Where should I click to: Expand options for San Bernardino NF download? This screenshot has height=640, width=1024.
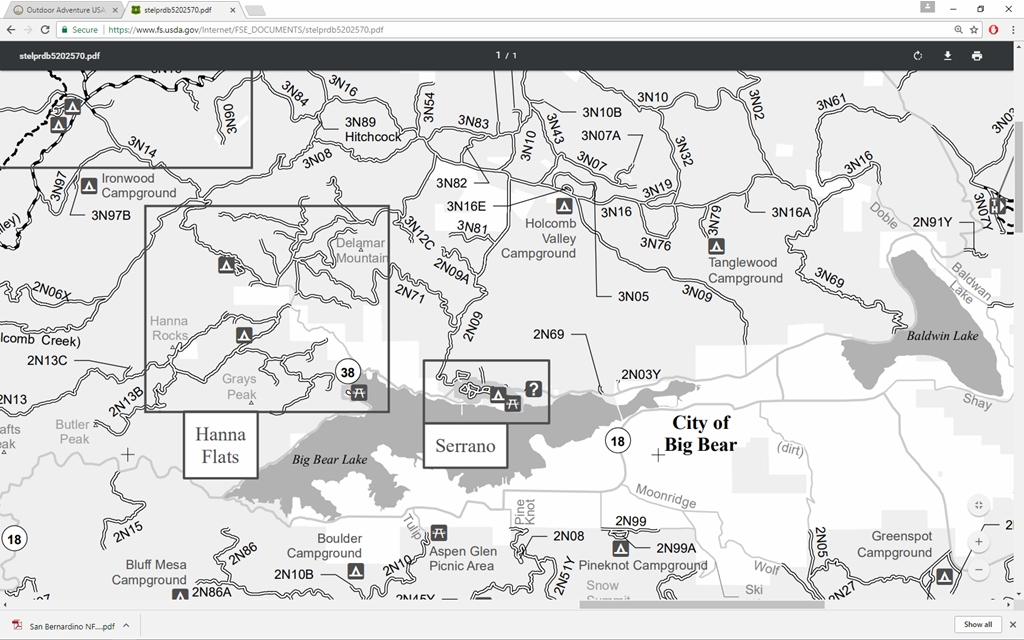pos(128,626)
